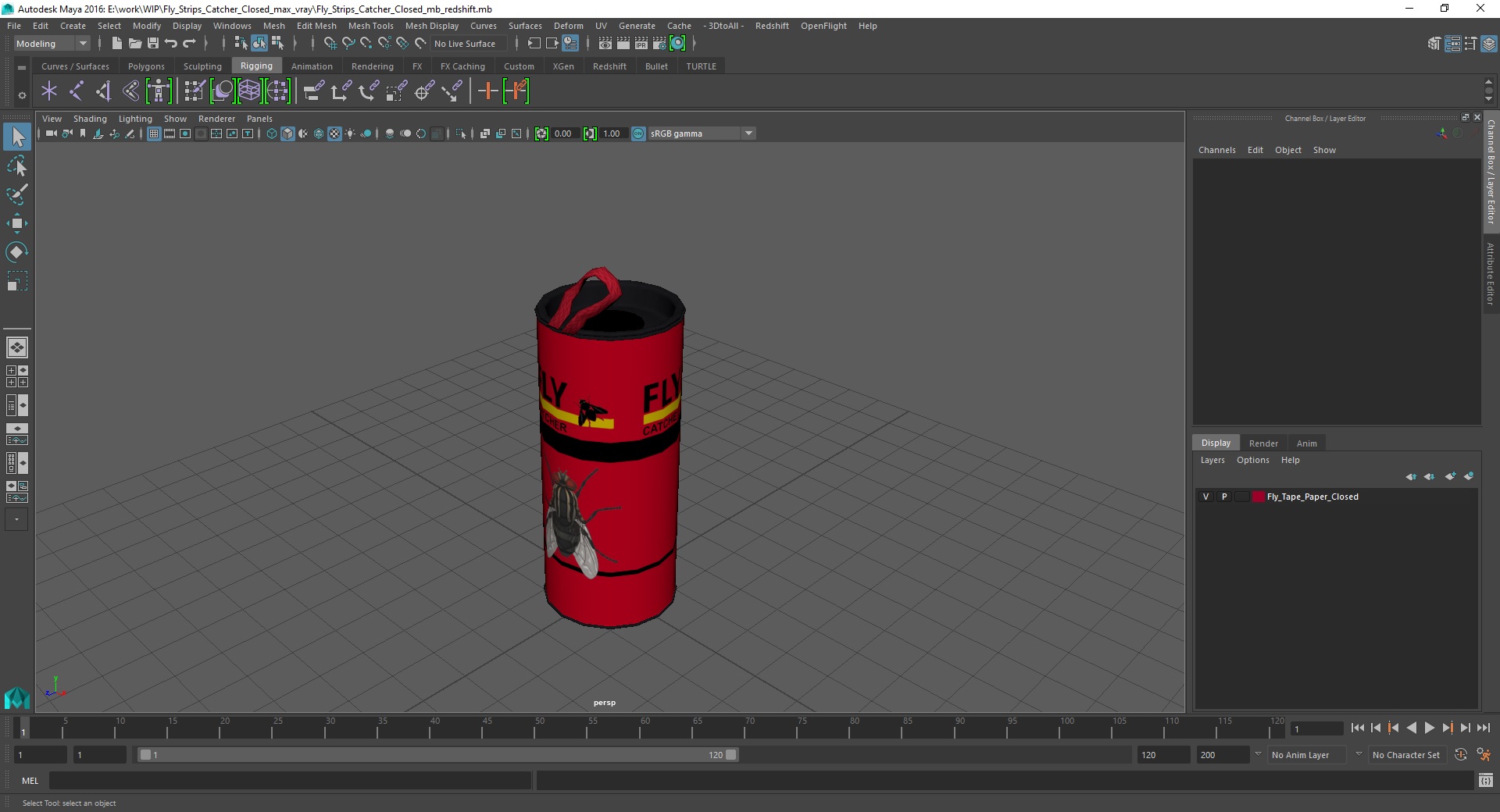This screenshot has width=1500, height=812.
Task: Click Fly_Tape_Paper_Closed layer color swatch
Action: [1258, 497]
